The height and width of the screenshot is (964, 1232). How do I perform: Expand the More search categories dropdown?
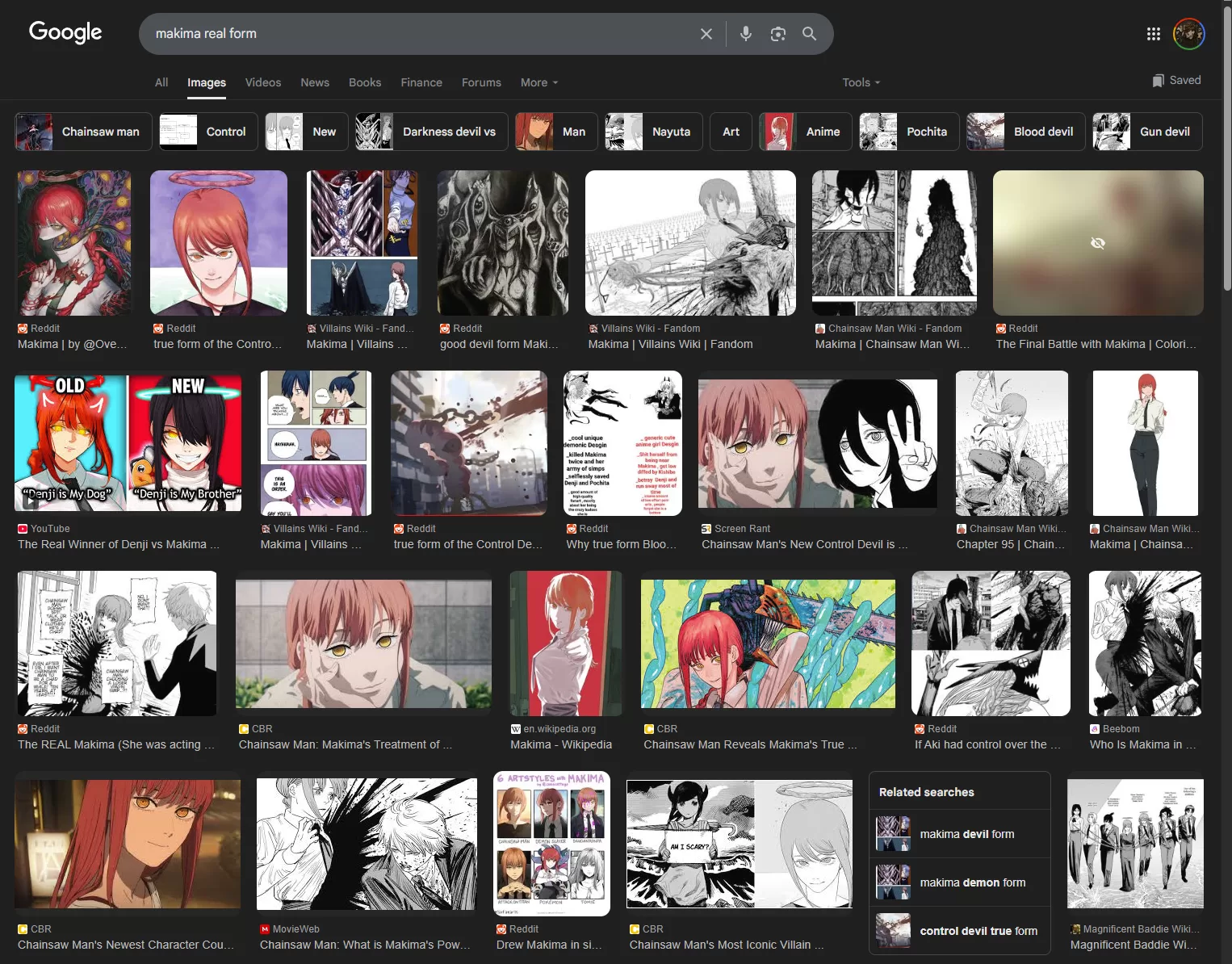click(x=538, y=82)
